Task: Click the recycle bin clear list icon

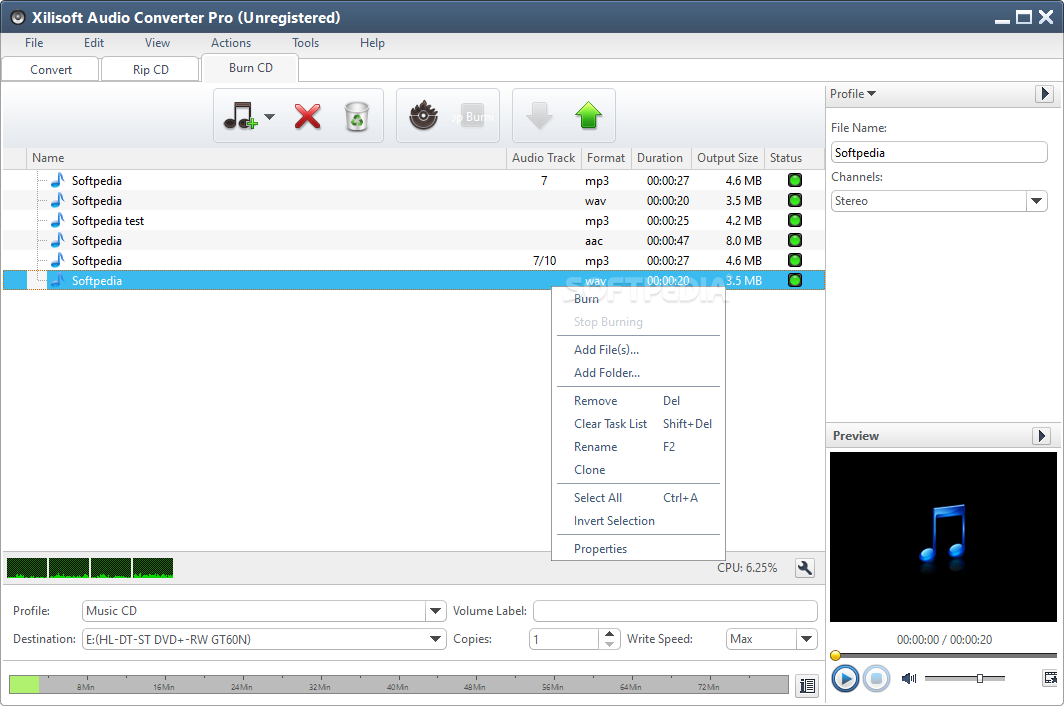Action: (x=357, y=116)
